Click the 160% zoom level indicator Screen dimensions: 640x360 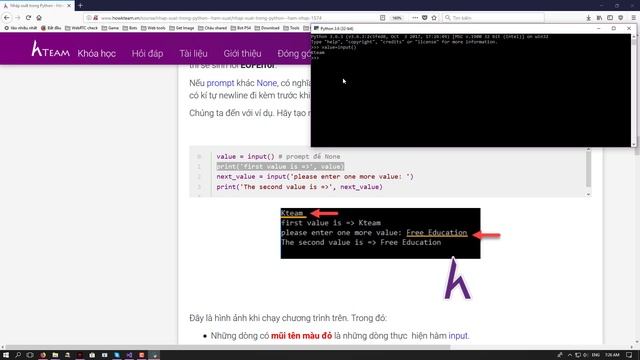tap(397, 18)
